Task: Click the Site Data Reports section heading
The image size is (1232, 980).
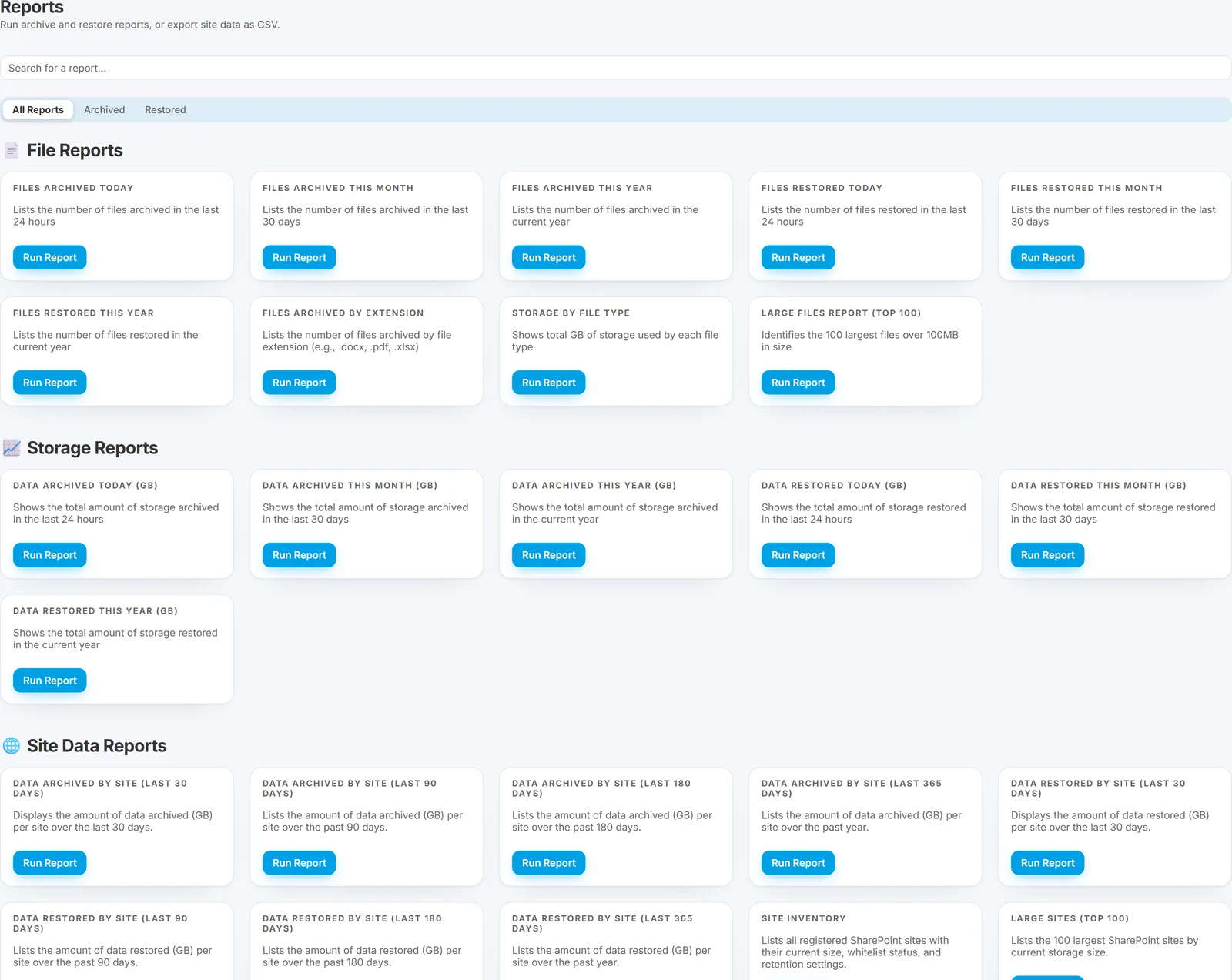Action: pyautogui.click(x=97, y=746)
